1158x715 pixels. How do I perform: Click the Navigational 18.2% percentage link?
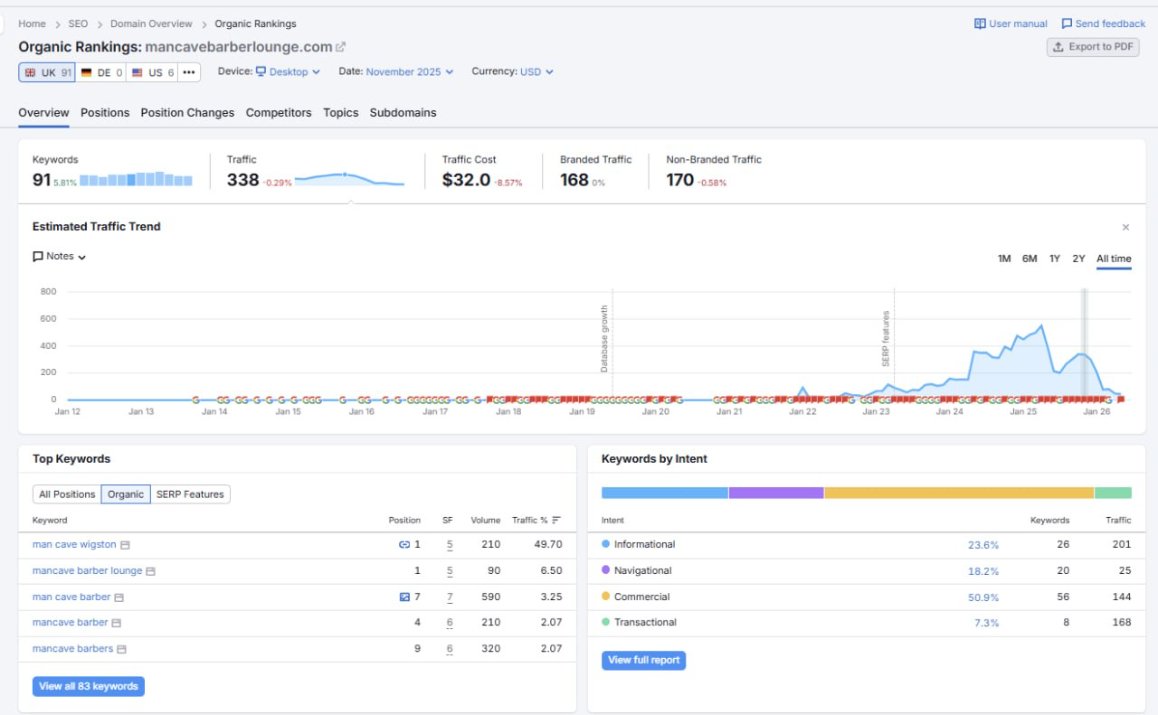pos(983,571)
